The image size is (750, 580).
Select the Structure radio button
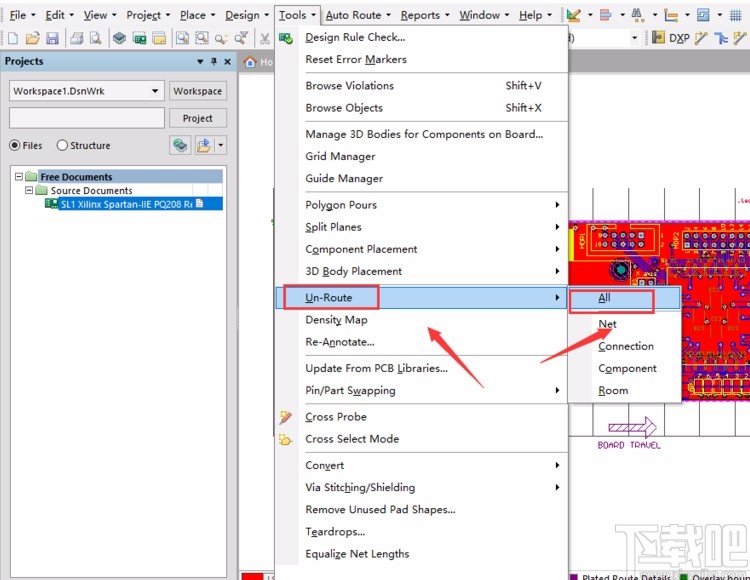pos(62,145)
